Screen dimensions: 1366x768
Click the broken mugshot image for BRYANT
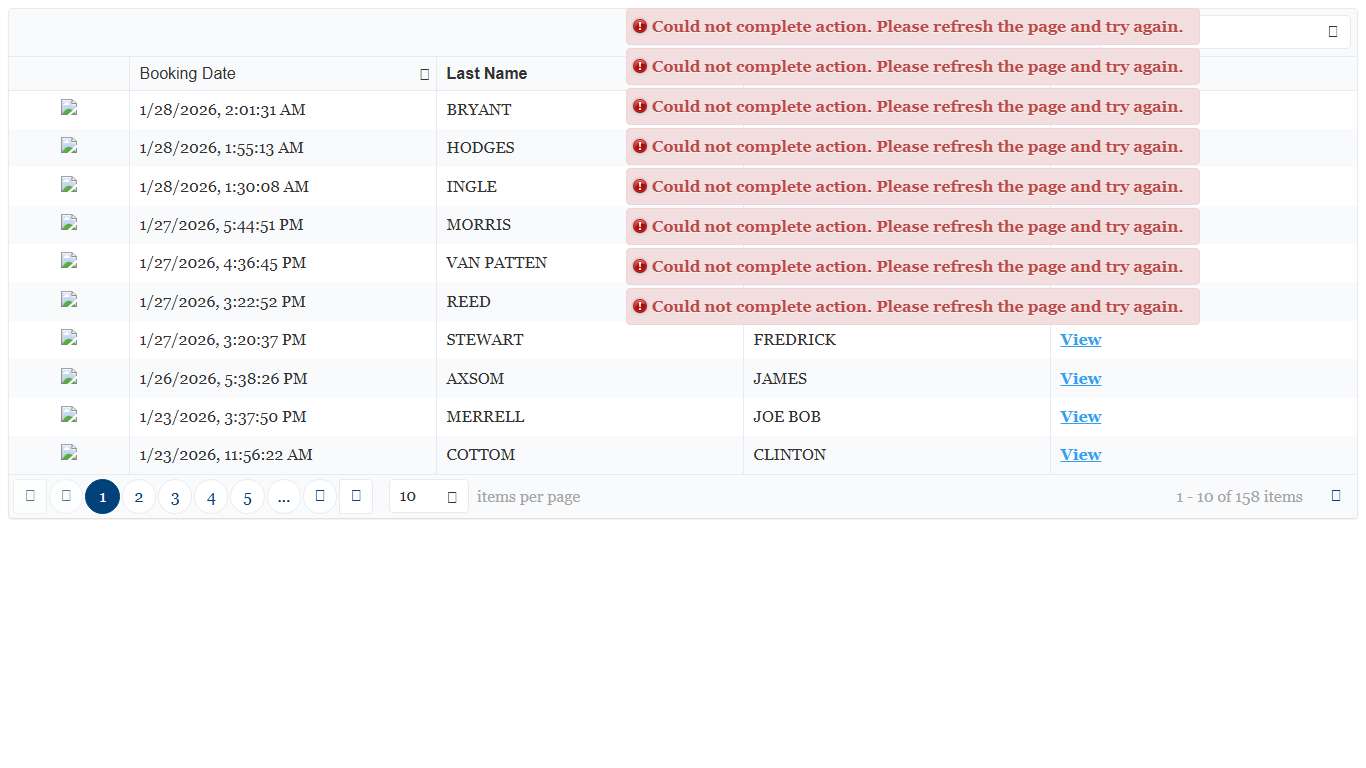pyautogui.click(x=69, y=109)
